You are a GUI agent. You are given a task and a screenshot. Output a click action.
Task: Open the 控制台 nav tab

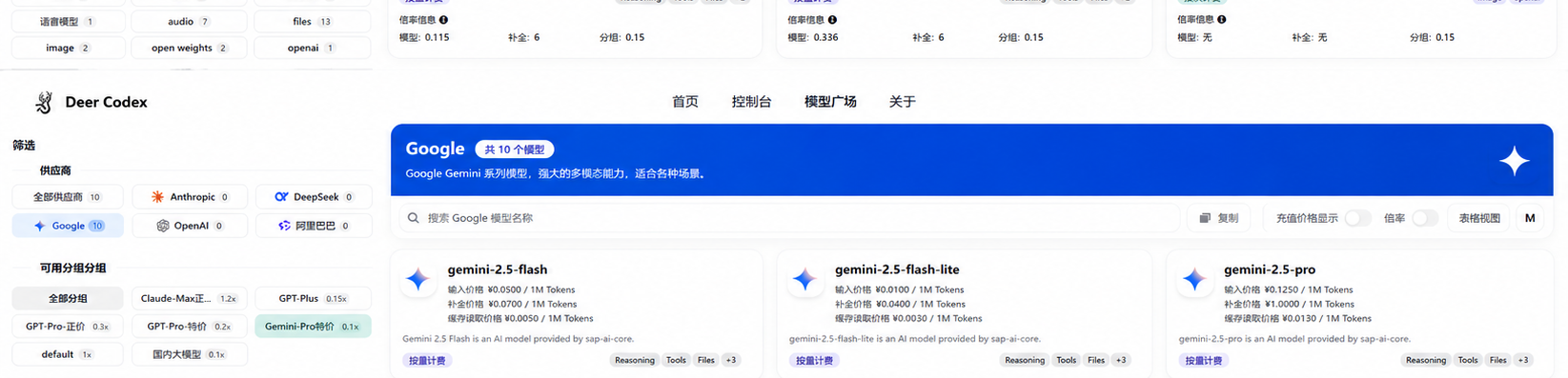click(x=751, y=102)
